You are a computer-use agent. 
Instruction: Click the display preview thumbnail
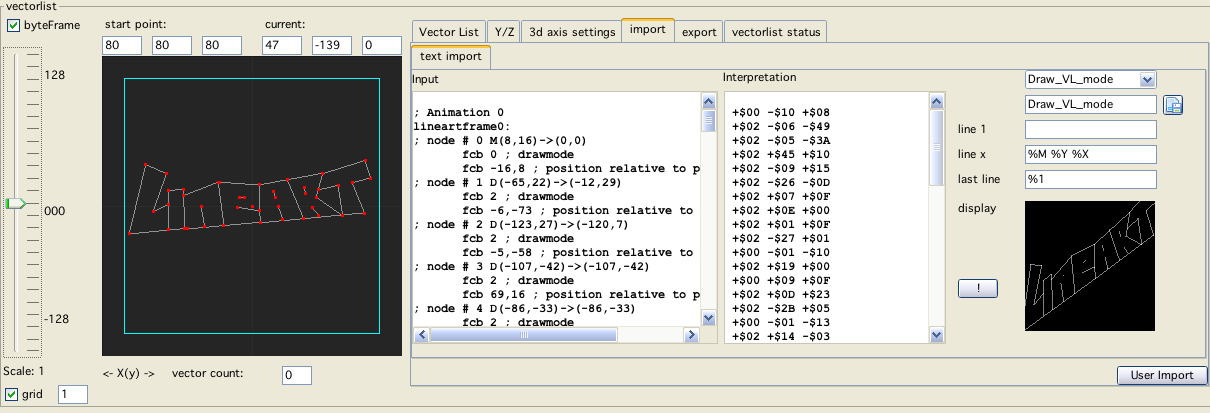1090,265
